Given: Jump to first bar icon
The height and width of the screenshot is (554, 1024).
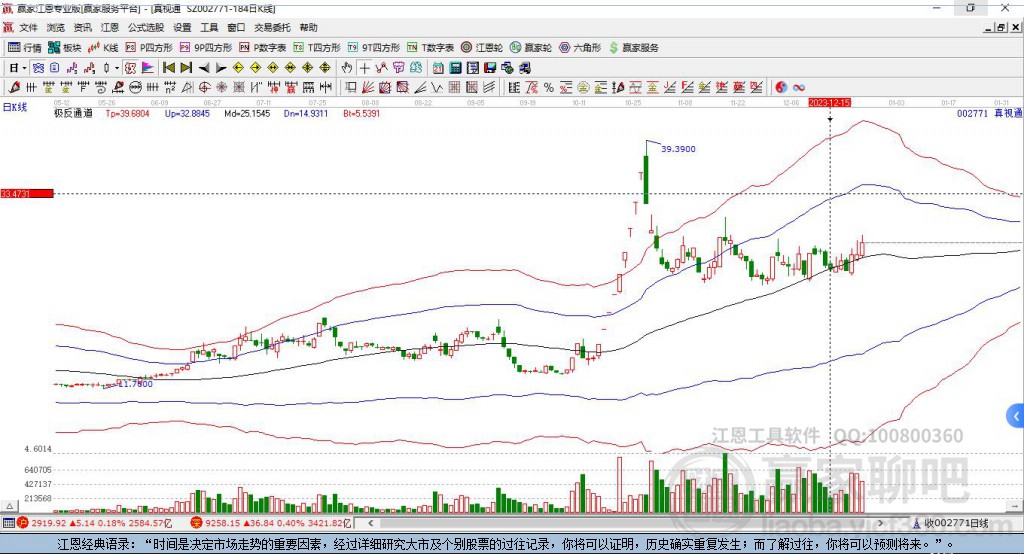Looking at the screenshot, I should pos(168,68).
